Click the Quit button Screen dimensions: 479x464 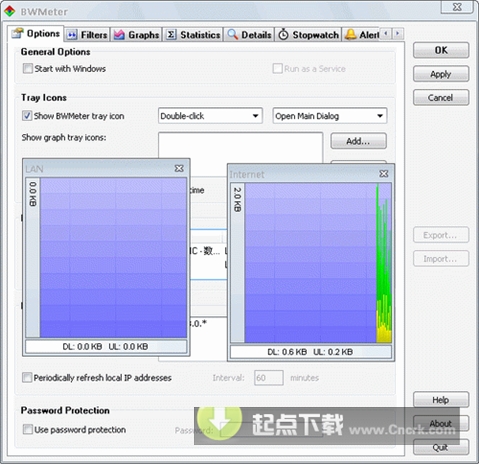click(x=441, y=447)
